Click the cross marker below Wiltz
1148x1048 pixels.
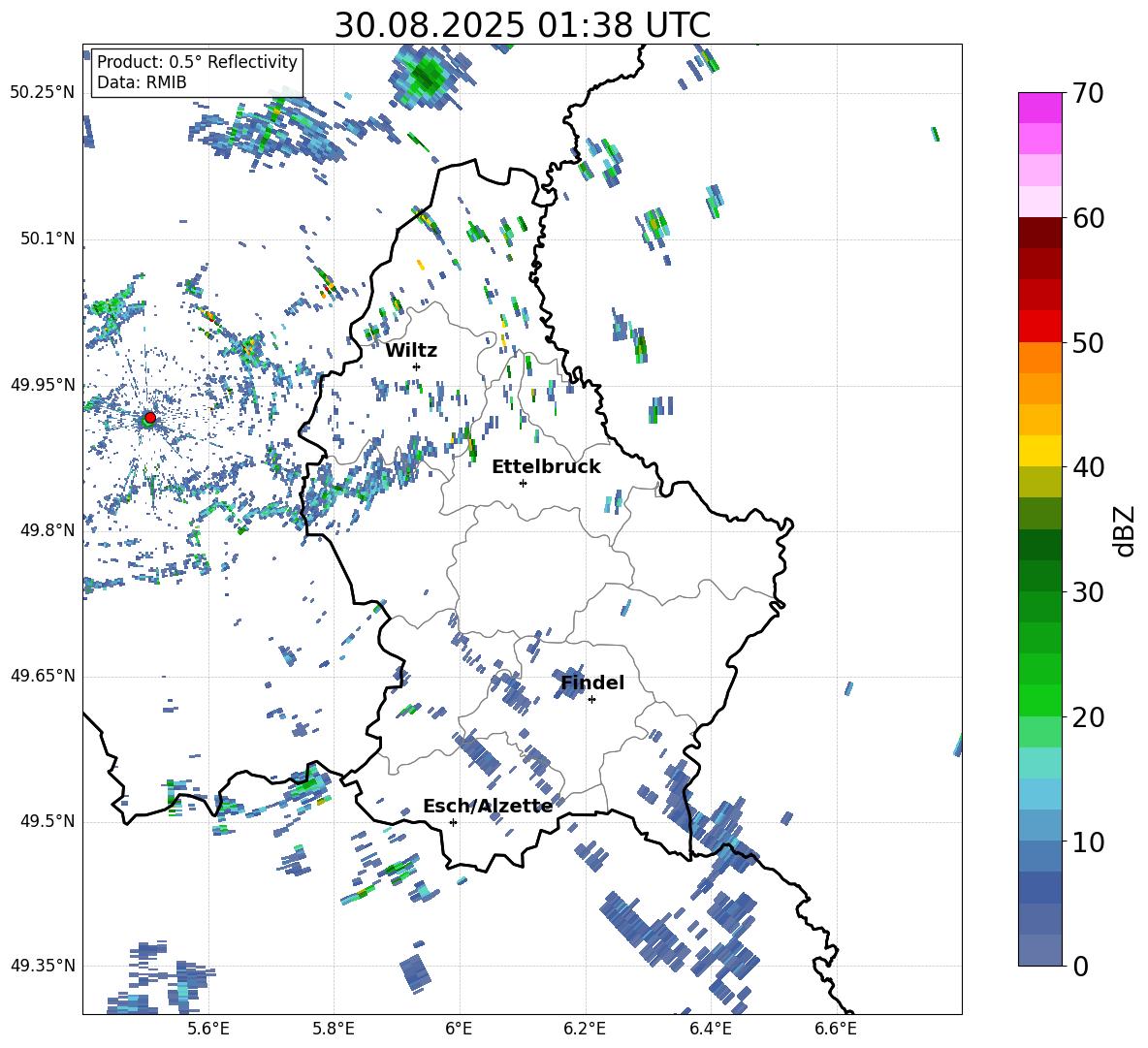(417, 366)
